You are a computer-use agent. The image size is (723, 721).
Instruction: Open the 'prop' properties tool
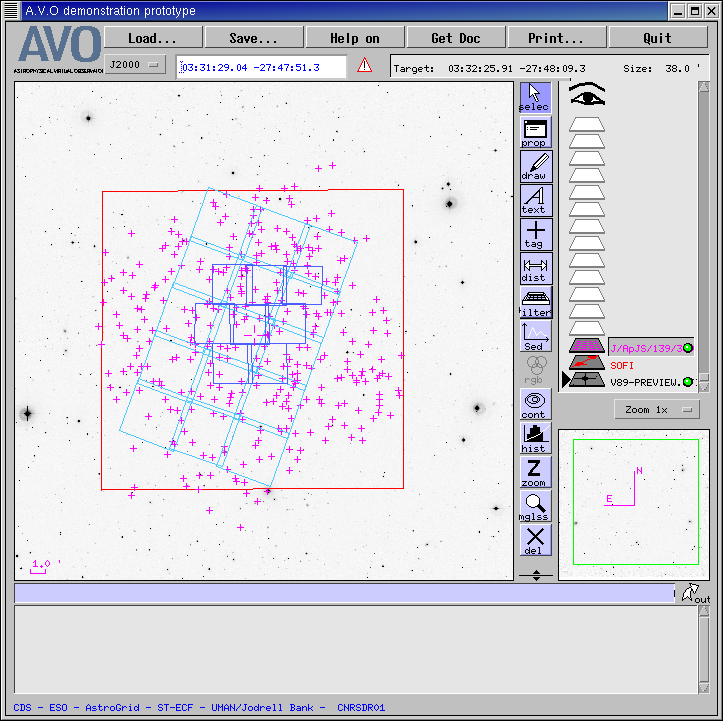click(x=535, y=132)
